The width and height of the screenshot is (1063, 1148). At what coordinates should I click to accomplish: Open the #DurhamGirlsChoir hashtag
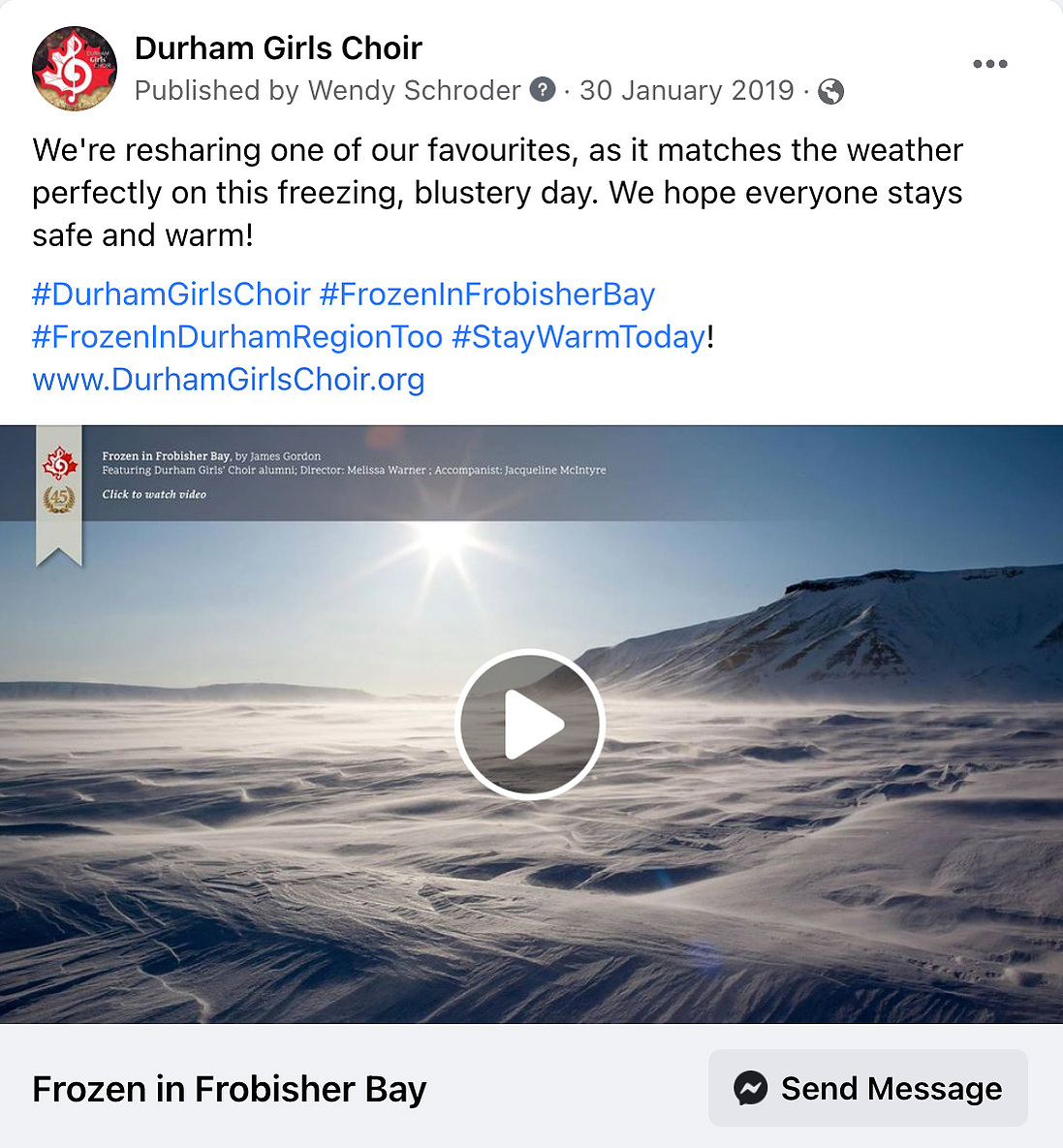click(x=172, y=295)
